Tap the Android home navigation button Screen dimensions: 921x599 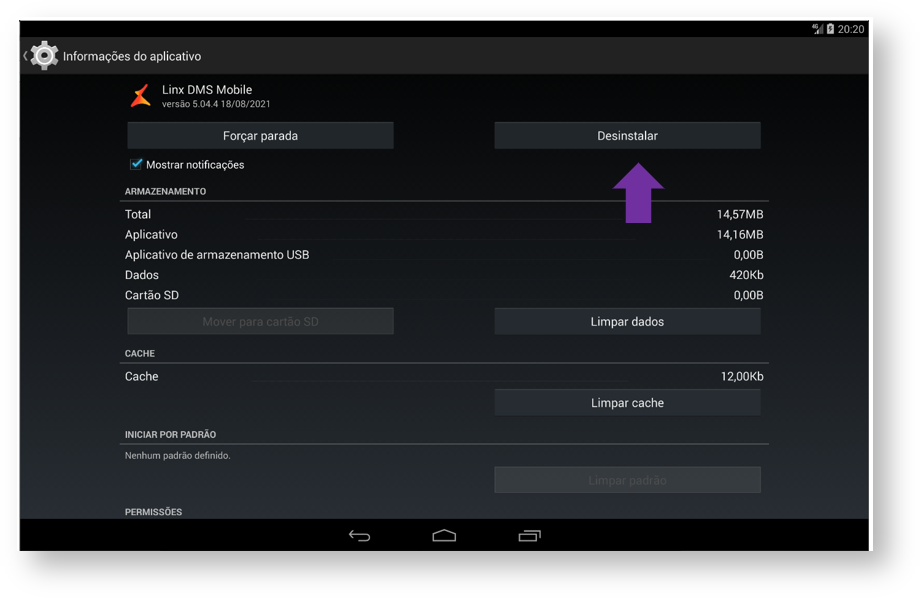[444, 536]
